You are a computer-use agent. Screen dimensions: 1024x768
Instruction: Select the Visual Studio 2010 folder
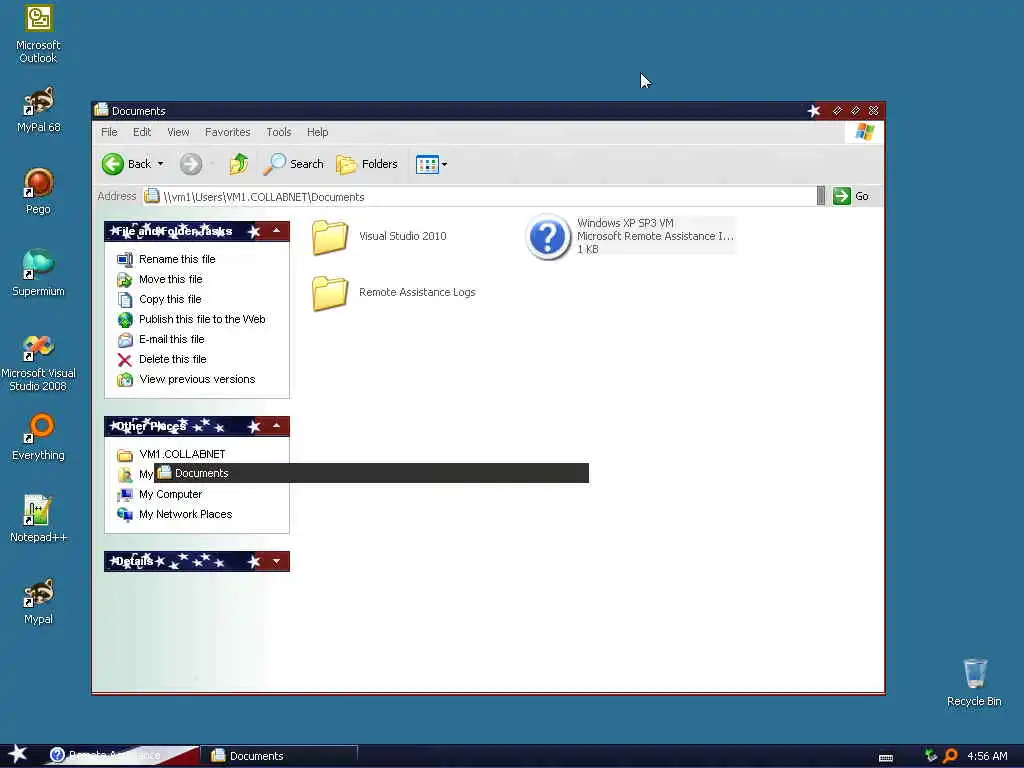(x=379, y=236)
